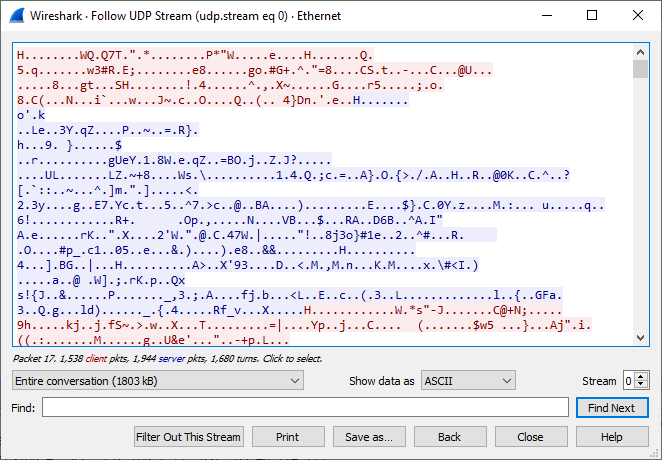The width and height of the screenshot is (662, 460).
Task: Increase the Stream number with up arrow
Action: 640,377
